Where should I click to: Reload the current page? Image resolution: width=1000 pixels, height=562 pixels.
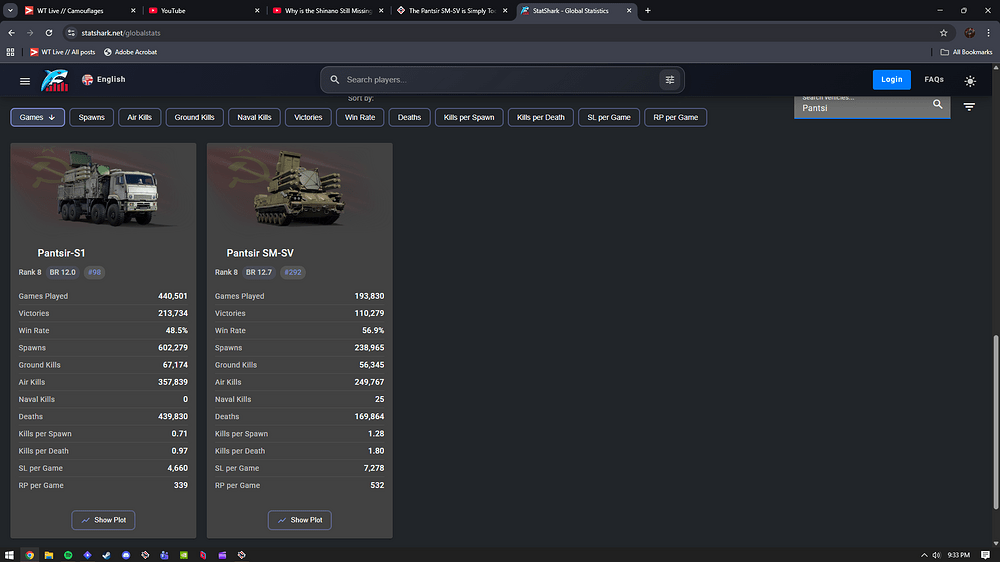pos(48,33)
